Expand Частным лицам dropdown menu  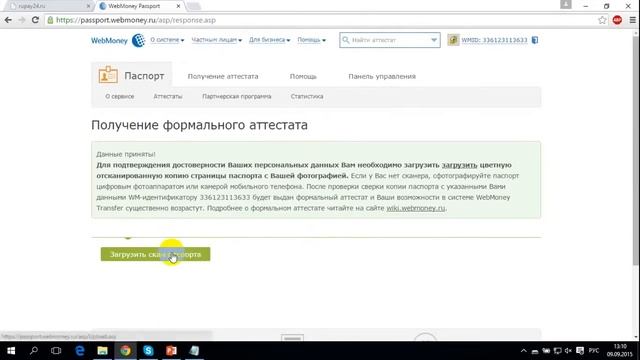click(x=216, y=40)
